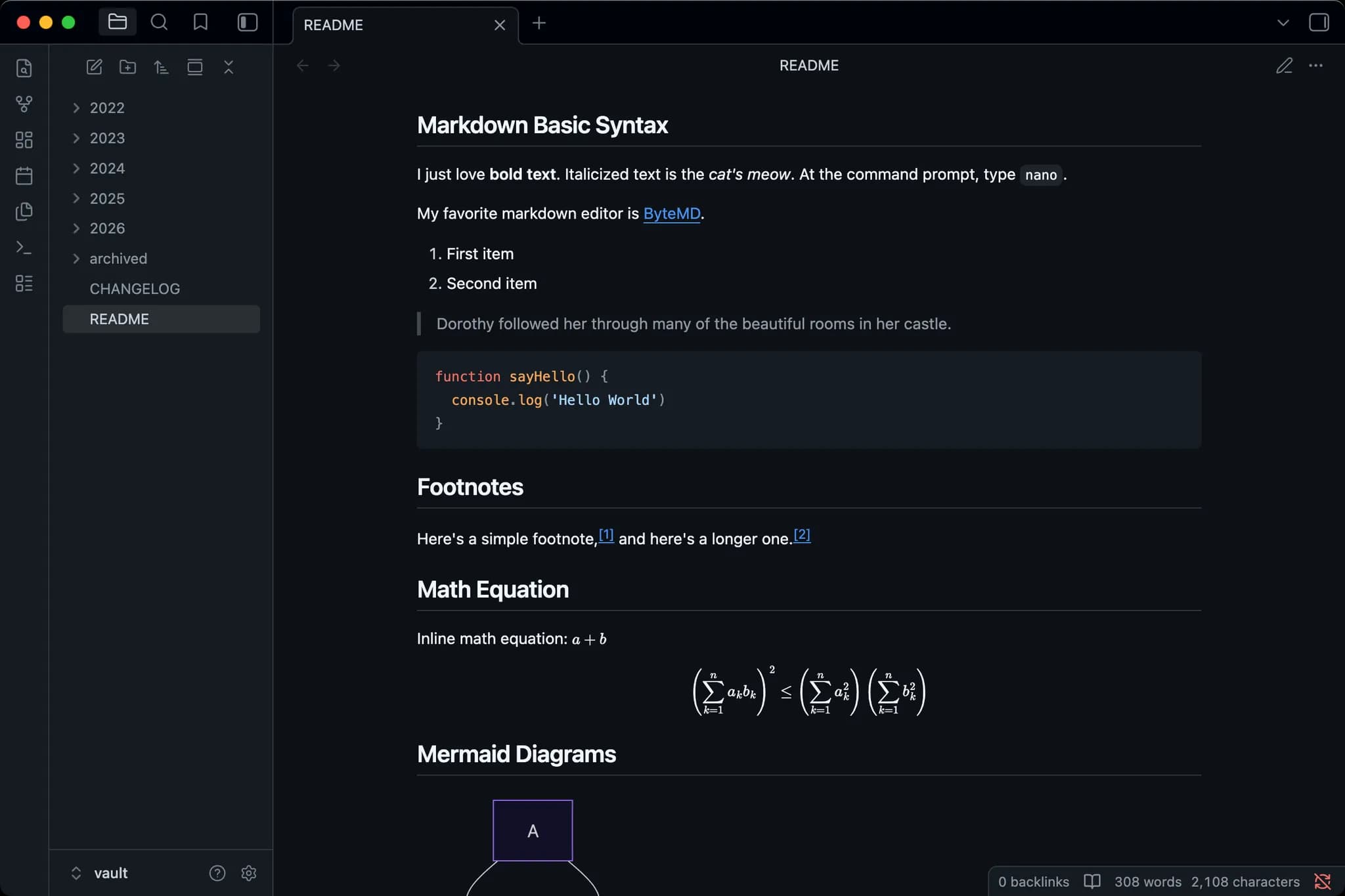1345x896 pixels.
Task: Click the Footnotes heading
Action: point(470,487)
